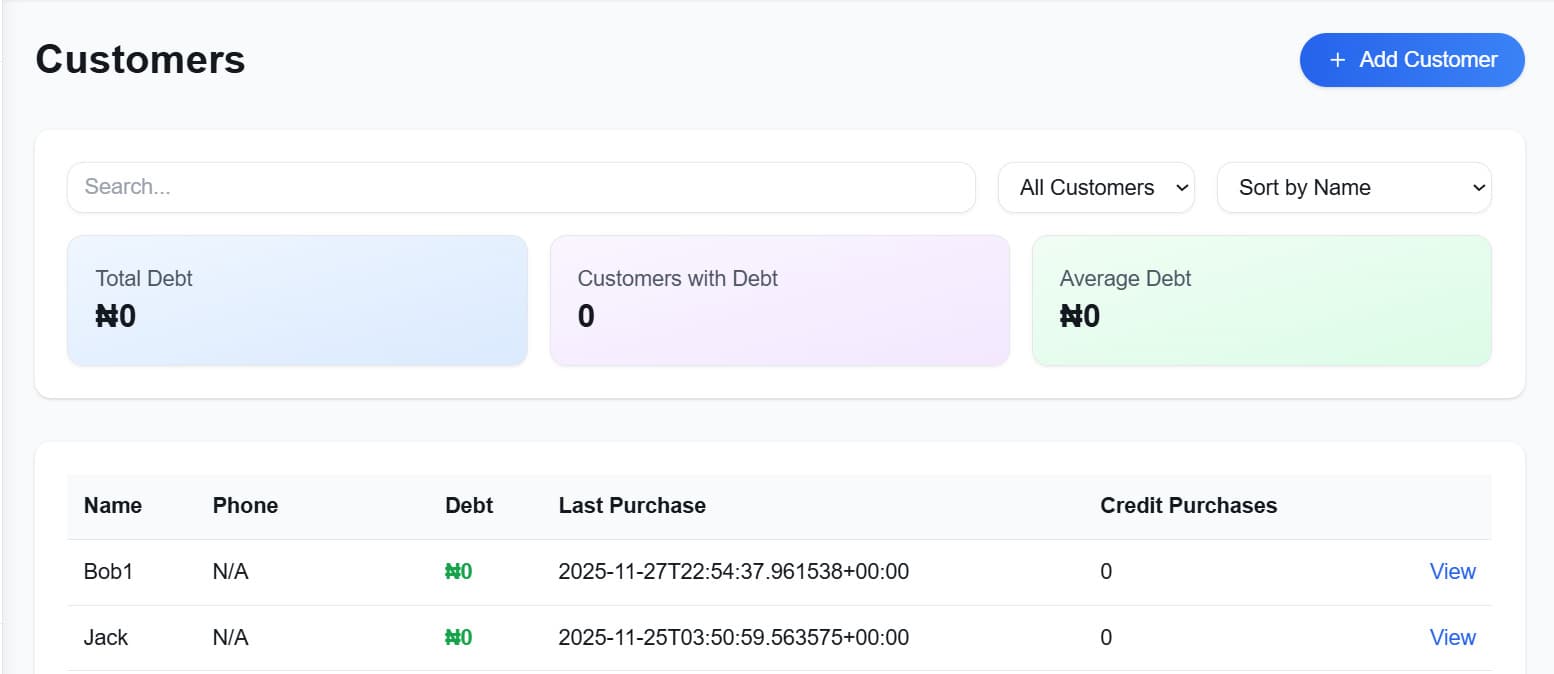Click the Add Customer button
The width and height of the screenshot is (1554, 674).
1411,60
